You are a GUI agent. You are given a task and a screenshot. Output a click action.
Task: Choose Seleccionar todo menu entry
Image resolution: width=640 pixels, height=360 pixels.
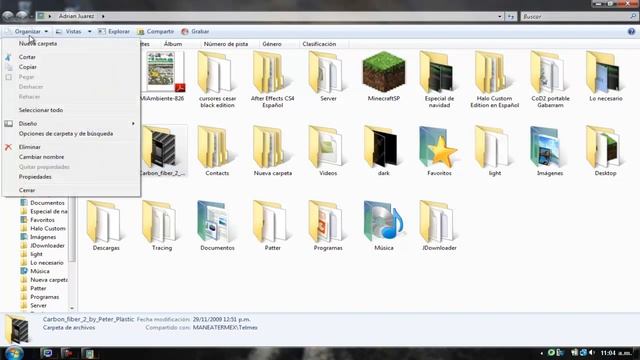pos(41,110)
